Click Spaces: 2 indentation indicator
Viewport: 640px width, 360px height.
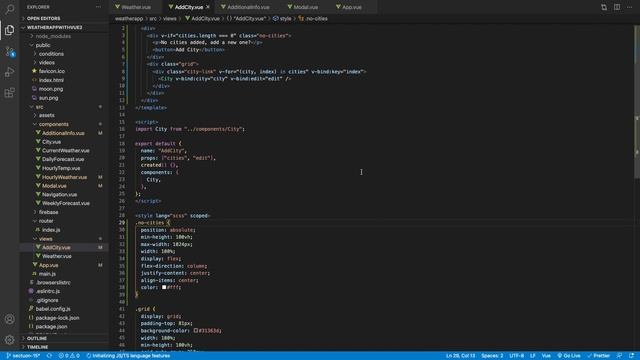tap(492, 356)
